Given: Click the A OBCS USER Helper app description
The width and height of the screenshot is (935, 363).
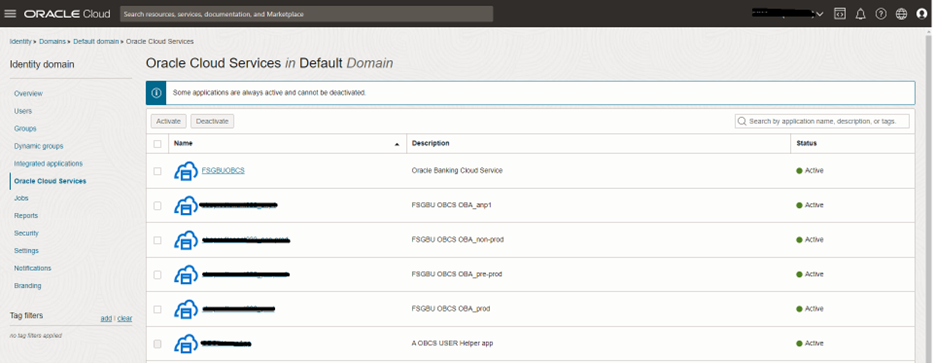Looking at the screenshot, I should click(x=453, y=343).
